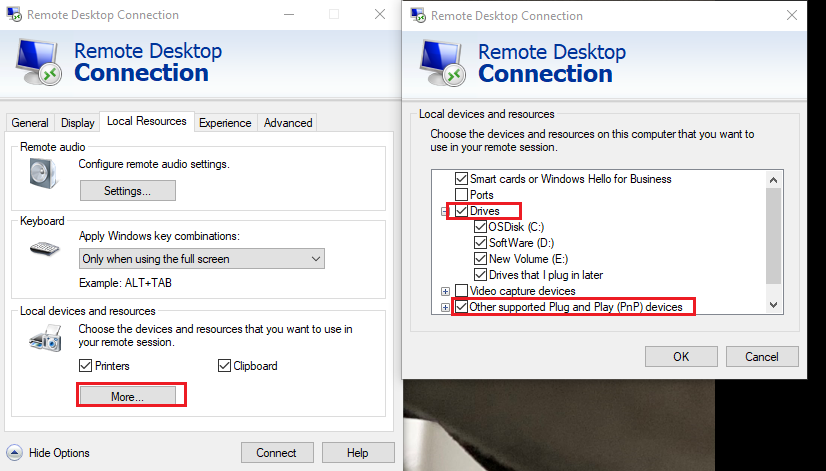
Task: Click the Help button
Action: pyautogui.click(x=358, y=453)
